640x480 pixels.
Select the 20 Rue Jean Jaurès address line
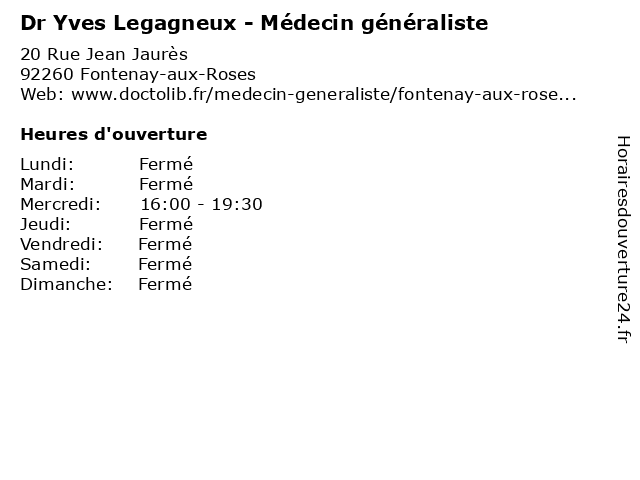coord(104,54)
